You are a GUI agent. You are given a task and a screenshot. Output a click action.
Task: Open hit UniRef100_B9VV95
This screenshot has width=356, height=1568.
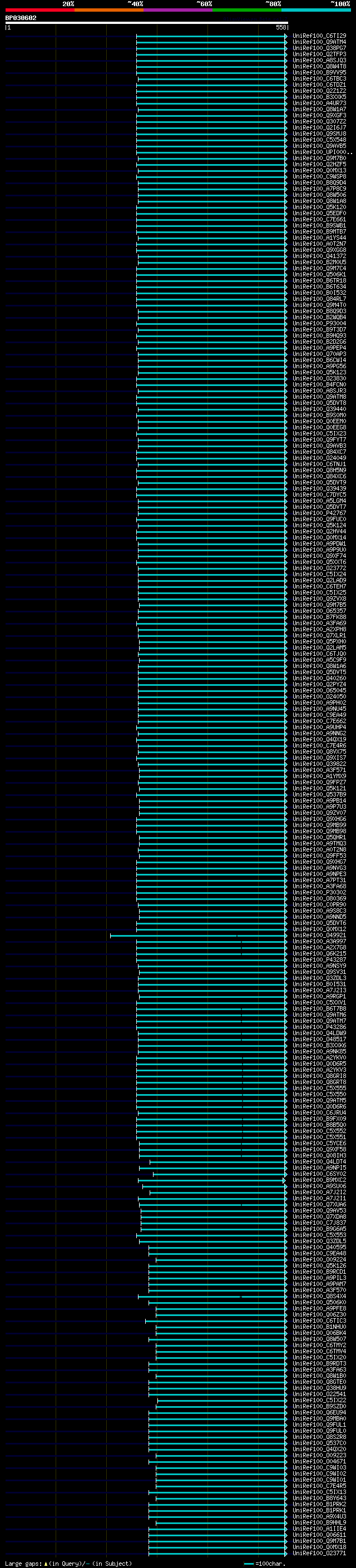coord(319,72)
